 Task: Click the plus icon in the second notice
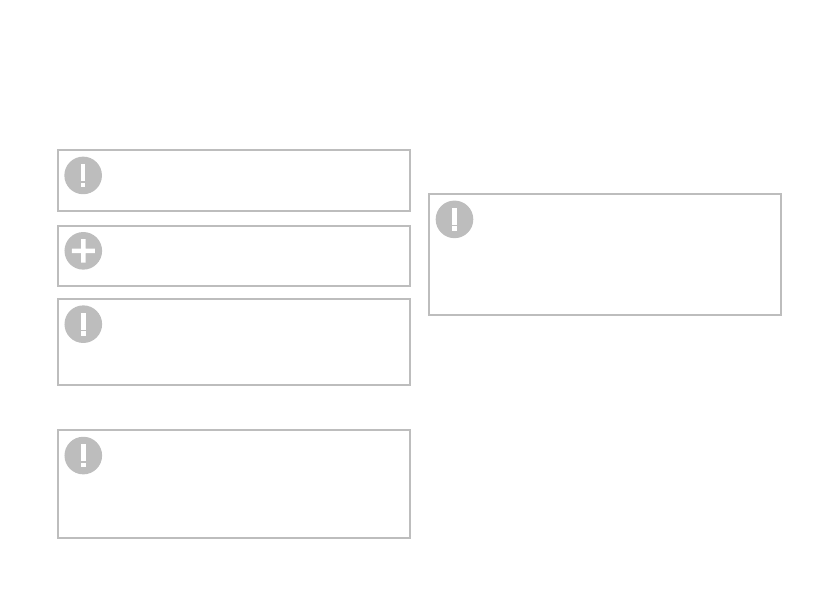coord(83,251)
